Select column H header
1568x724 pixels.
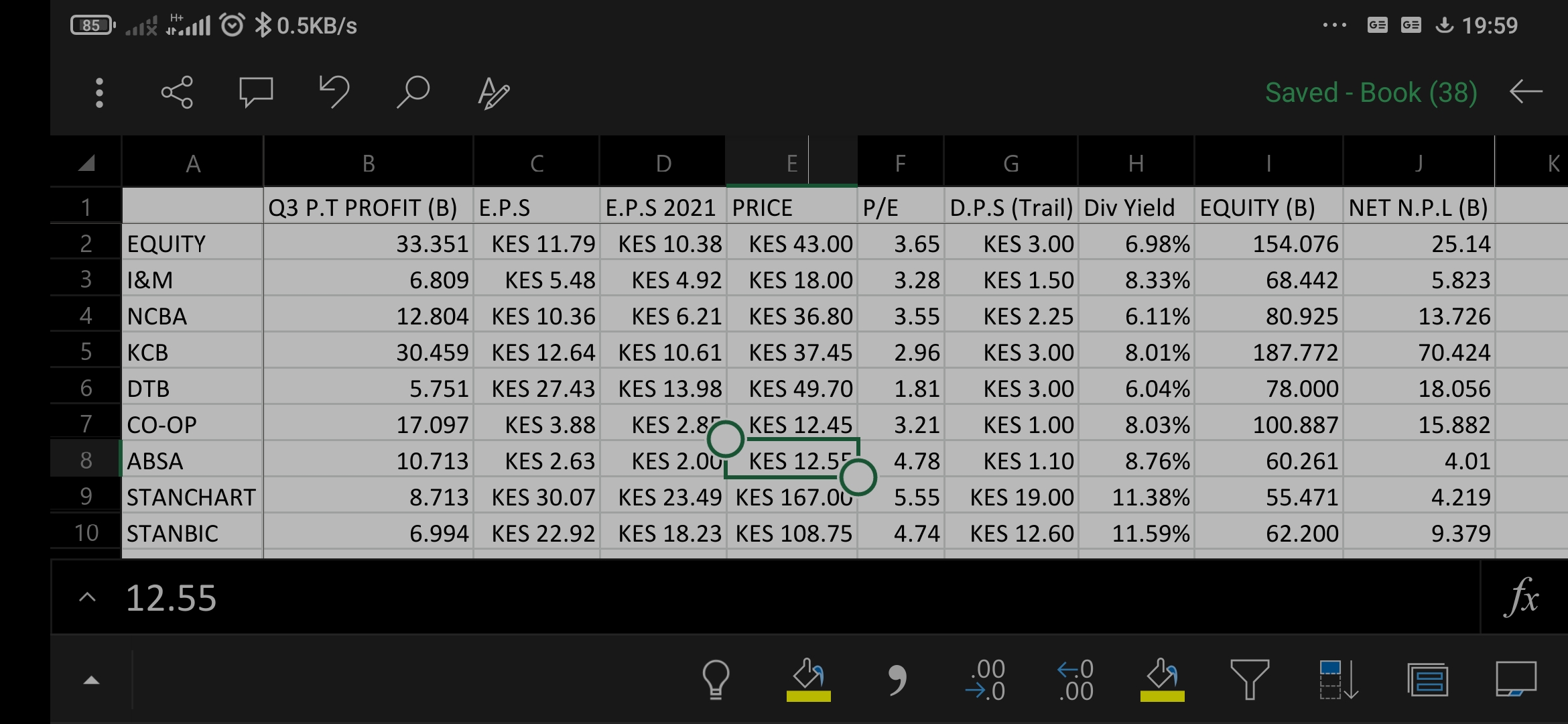[x=1136, y=163]
